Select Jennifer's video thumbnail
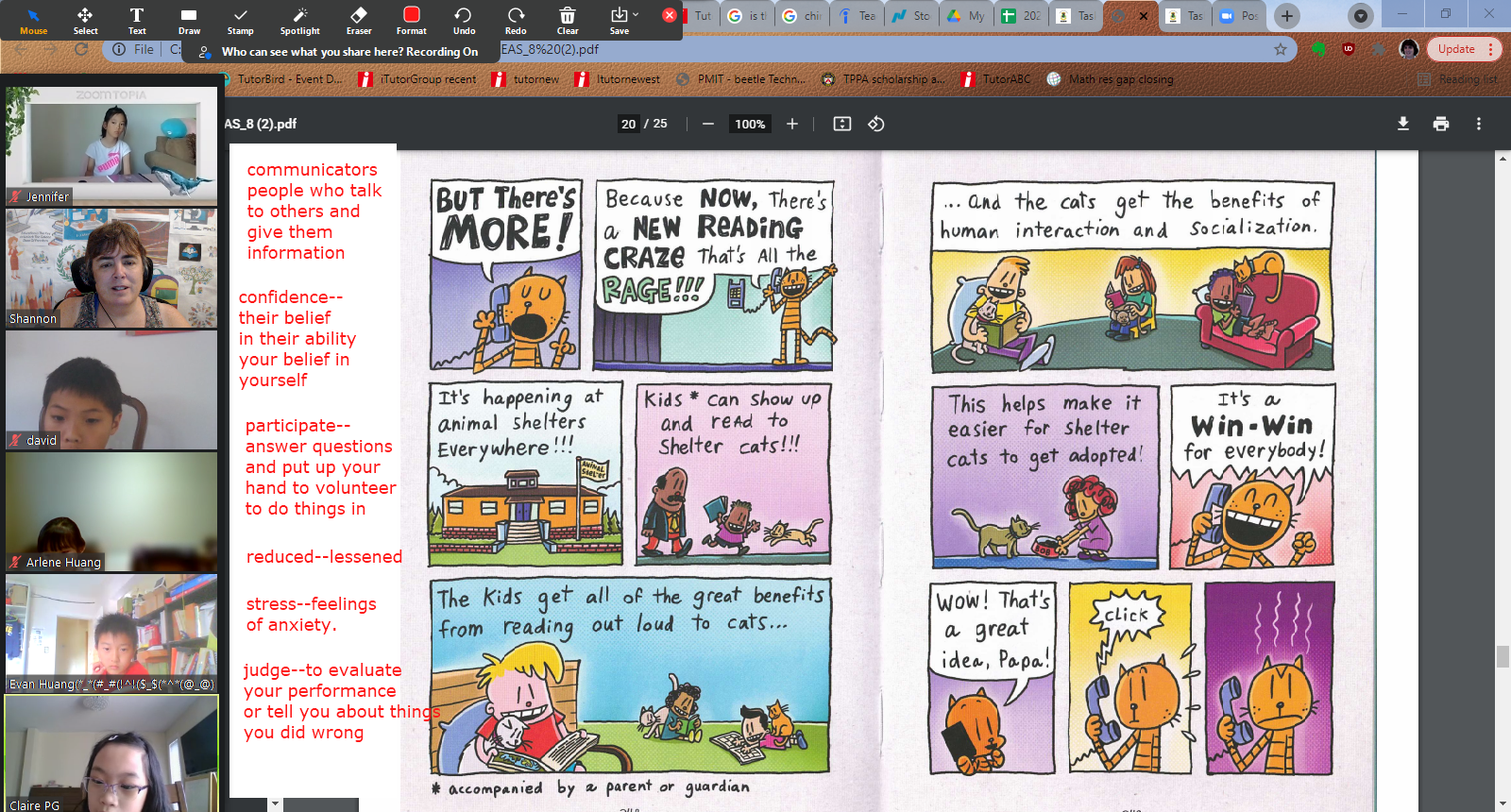The width and height of the screenshot is (1511, 812). click(x=111, y=145)
